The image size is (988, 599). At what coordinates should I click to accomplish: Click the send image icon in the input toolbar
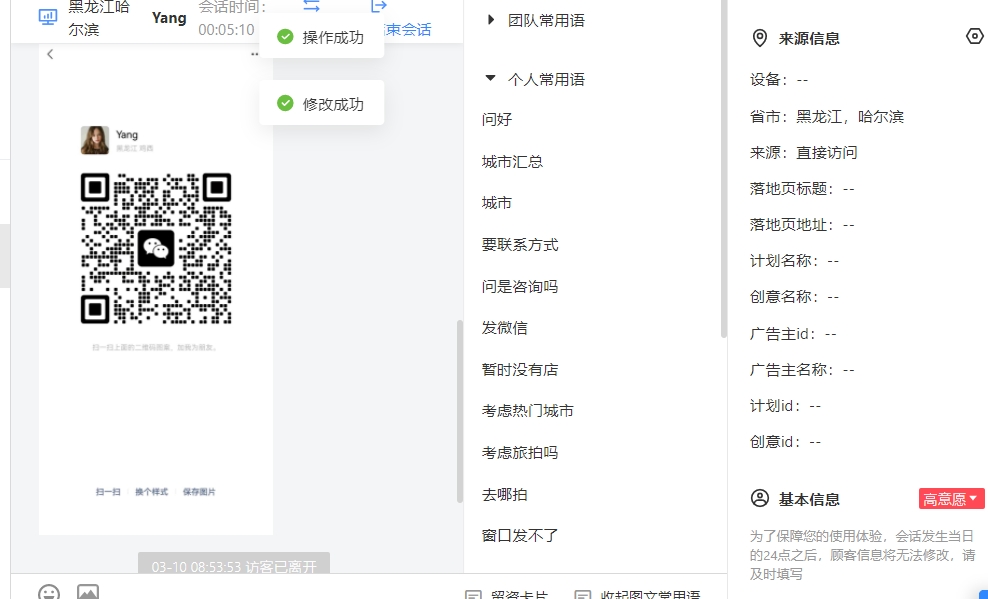tap(88, 592)
